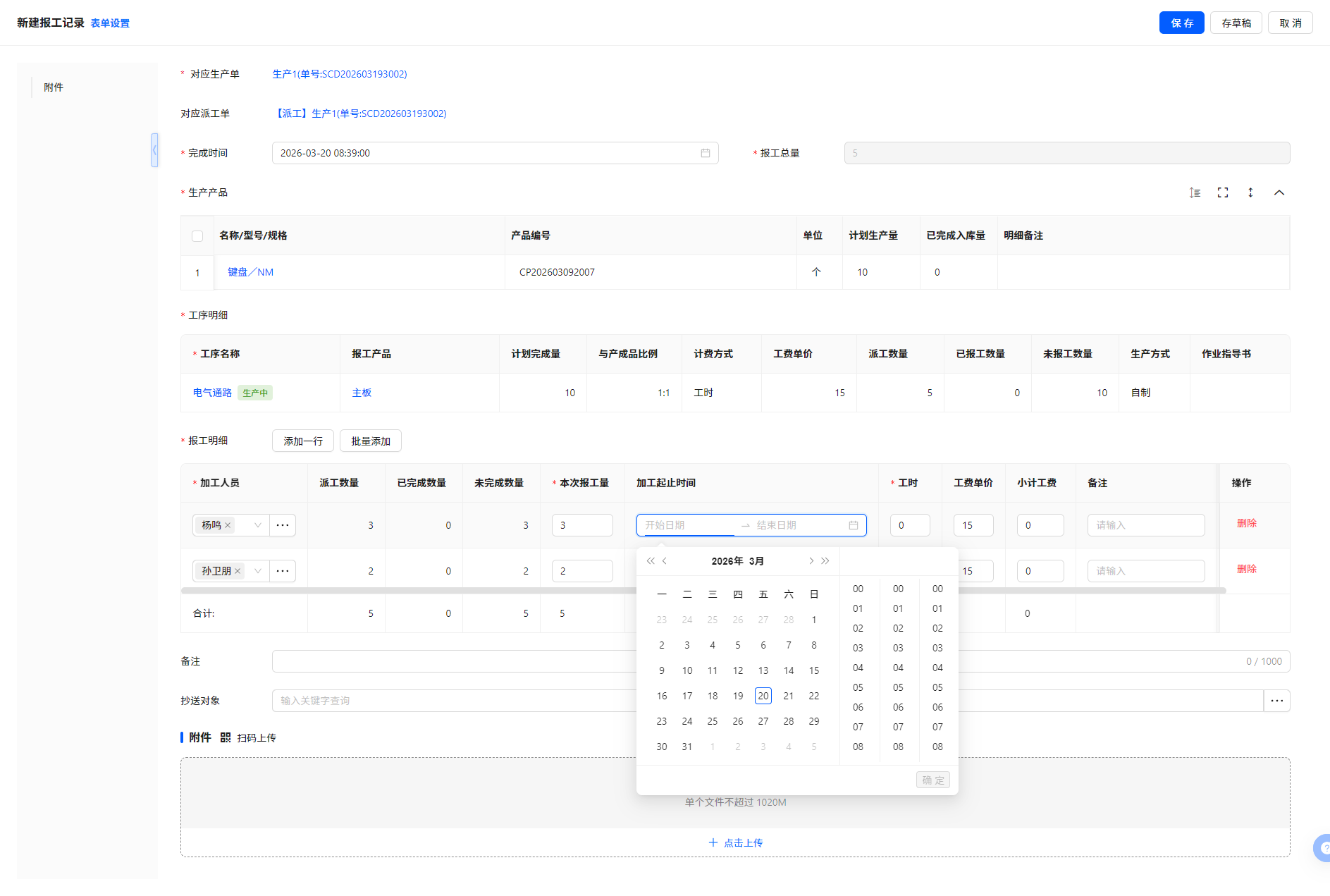Toggle the product table select-all checkbox
The image size is (1330, 896).
click(197, 236)
